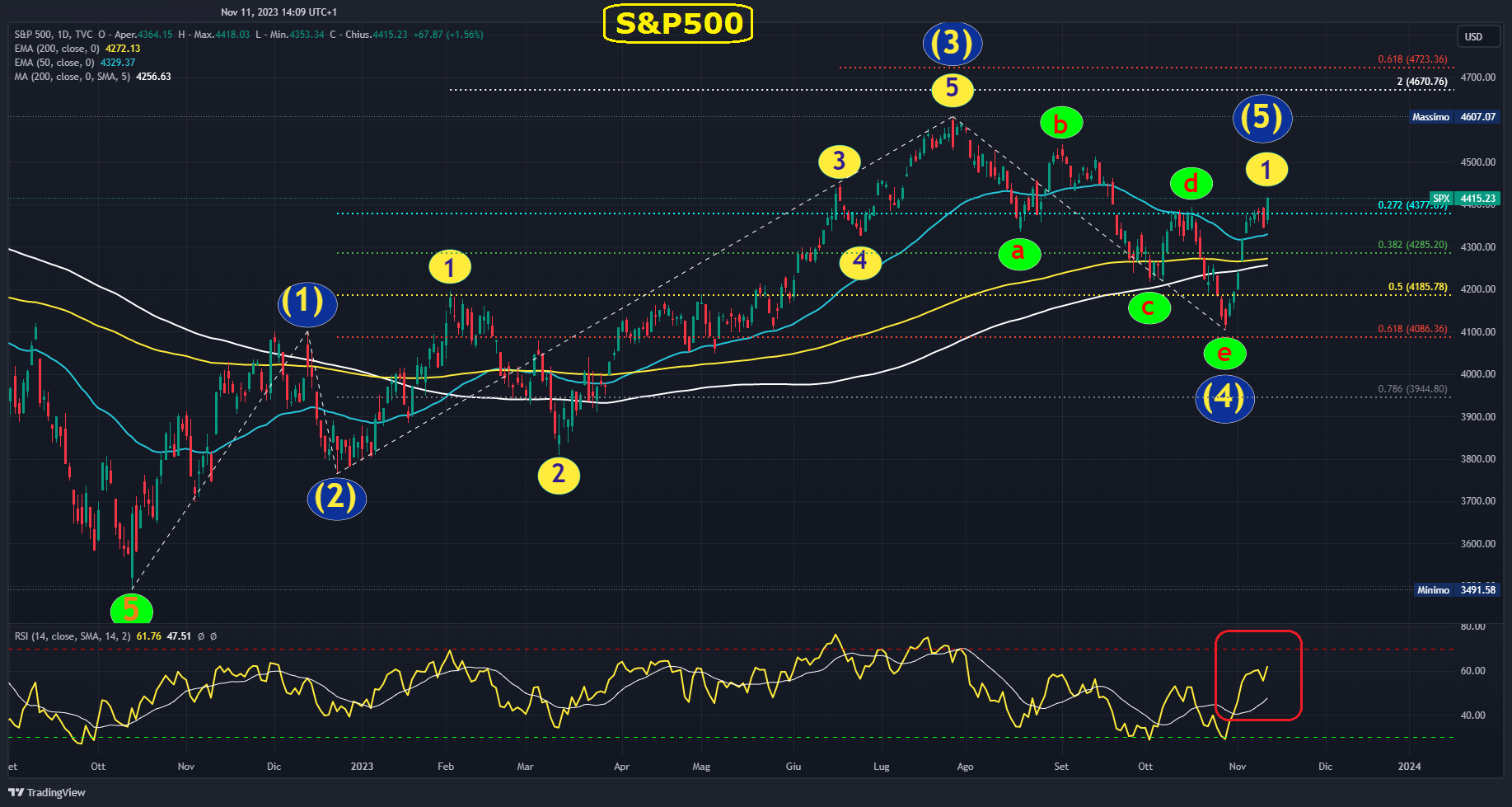Select the blue (3) wave label
1512x807 pixels.
(x=953, y=43)
